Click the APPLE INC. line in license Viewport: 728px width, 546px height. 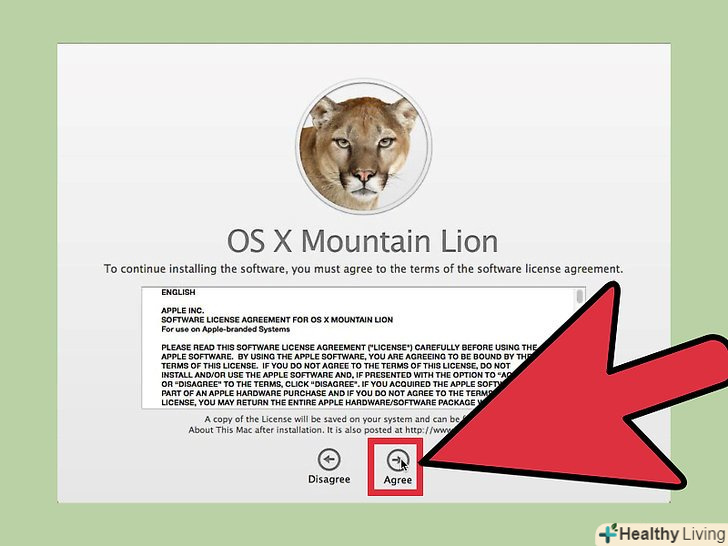tap(182, 311)
